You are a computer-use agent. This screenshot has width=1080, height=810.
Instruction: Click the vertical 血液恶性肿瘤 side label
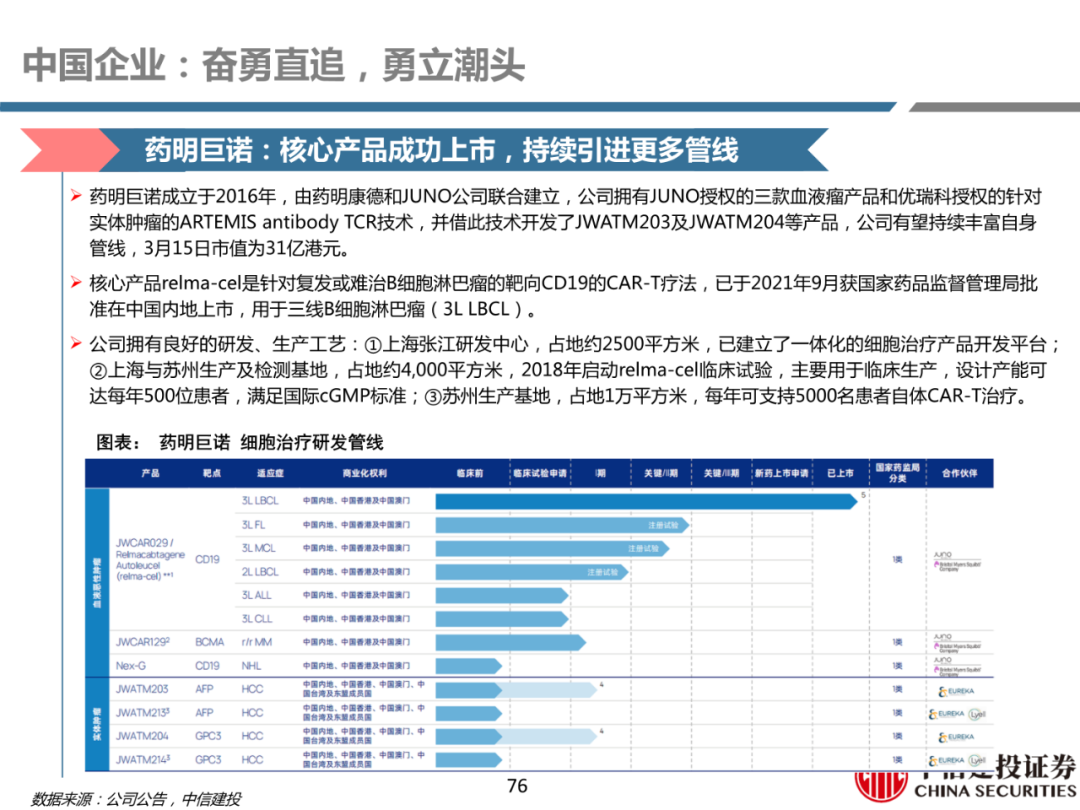96,583
